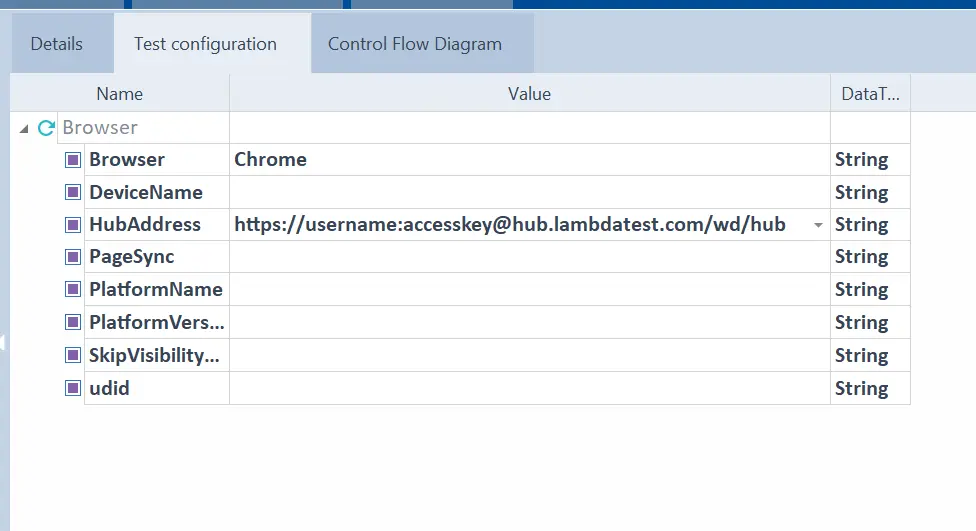976x531 pixels.
Task: Click the purple icon next to HubAddress
Action: (x=73, y=225)
